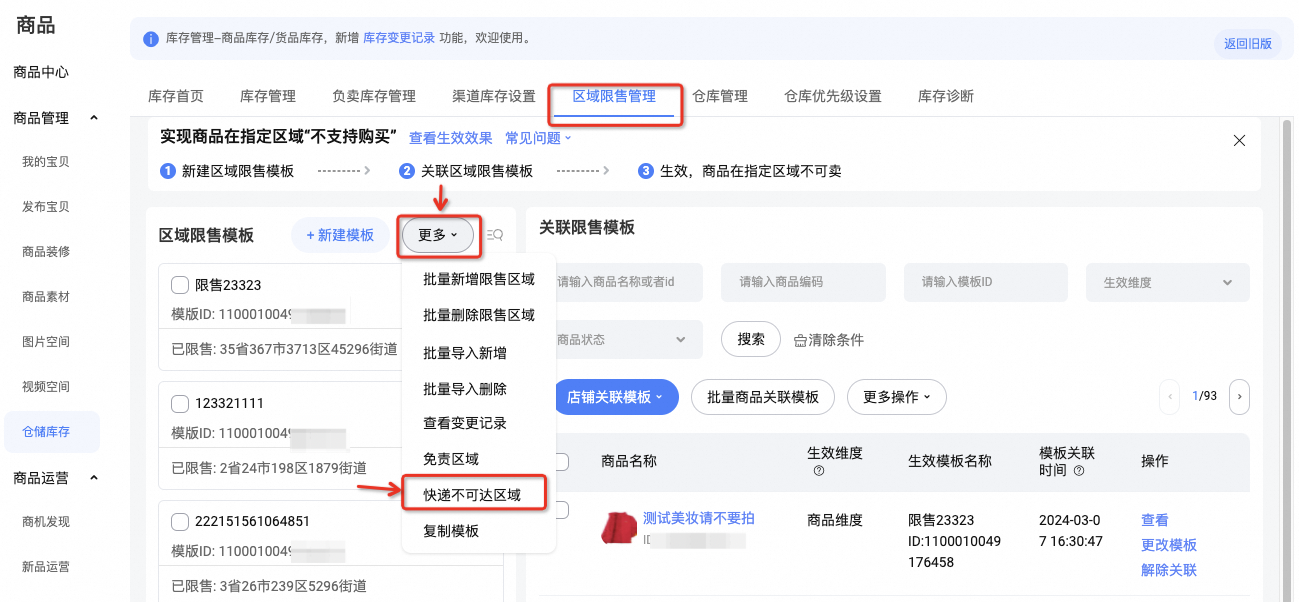
Task: Expand the 更多操作 dropdown button
Action: coord(897,397)
